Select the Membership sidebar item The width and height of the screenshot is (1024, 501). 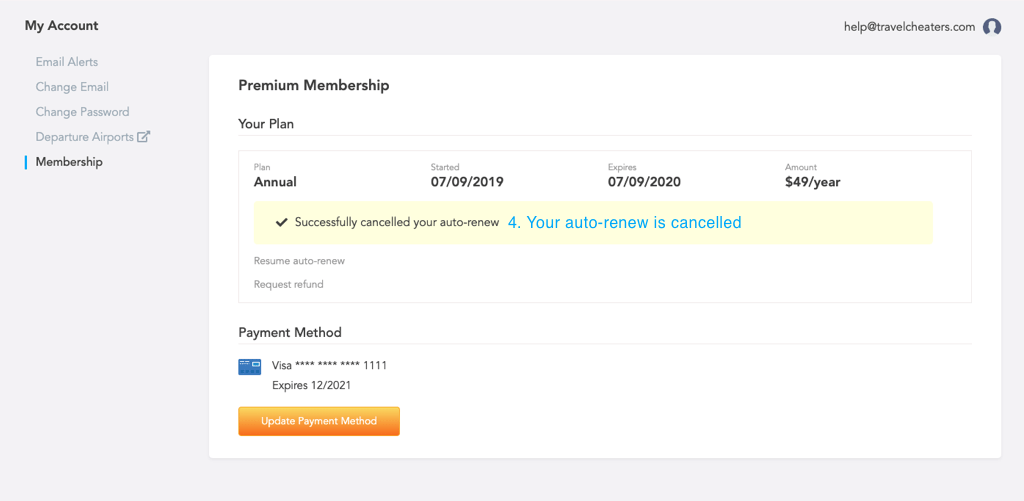pos(69,162)
